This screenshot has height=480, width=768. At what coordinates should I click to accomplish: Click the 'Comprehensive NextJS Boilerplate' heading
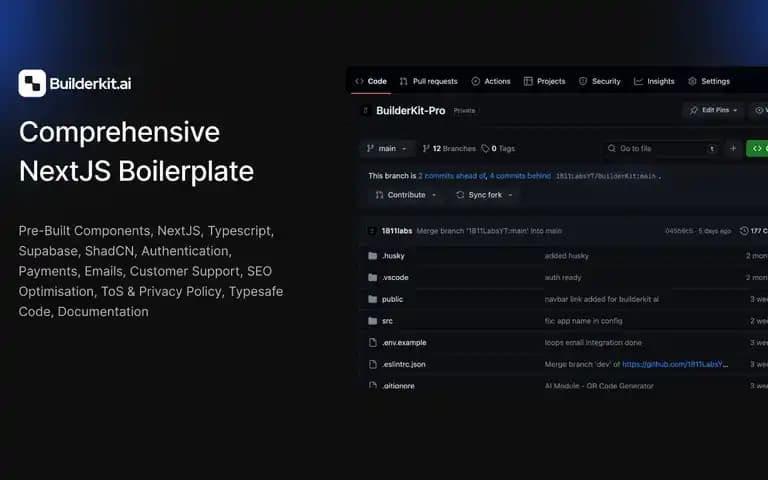click(136, 151)
